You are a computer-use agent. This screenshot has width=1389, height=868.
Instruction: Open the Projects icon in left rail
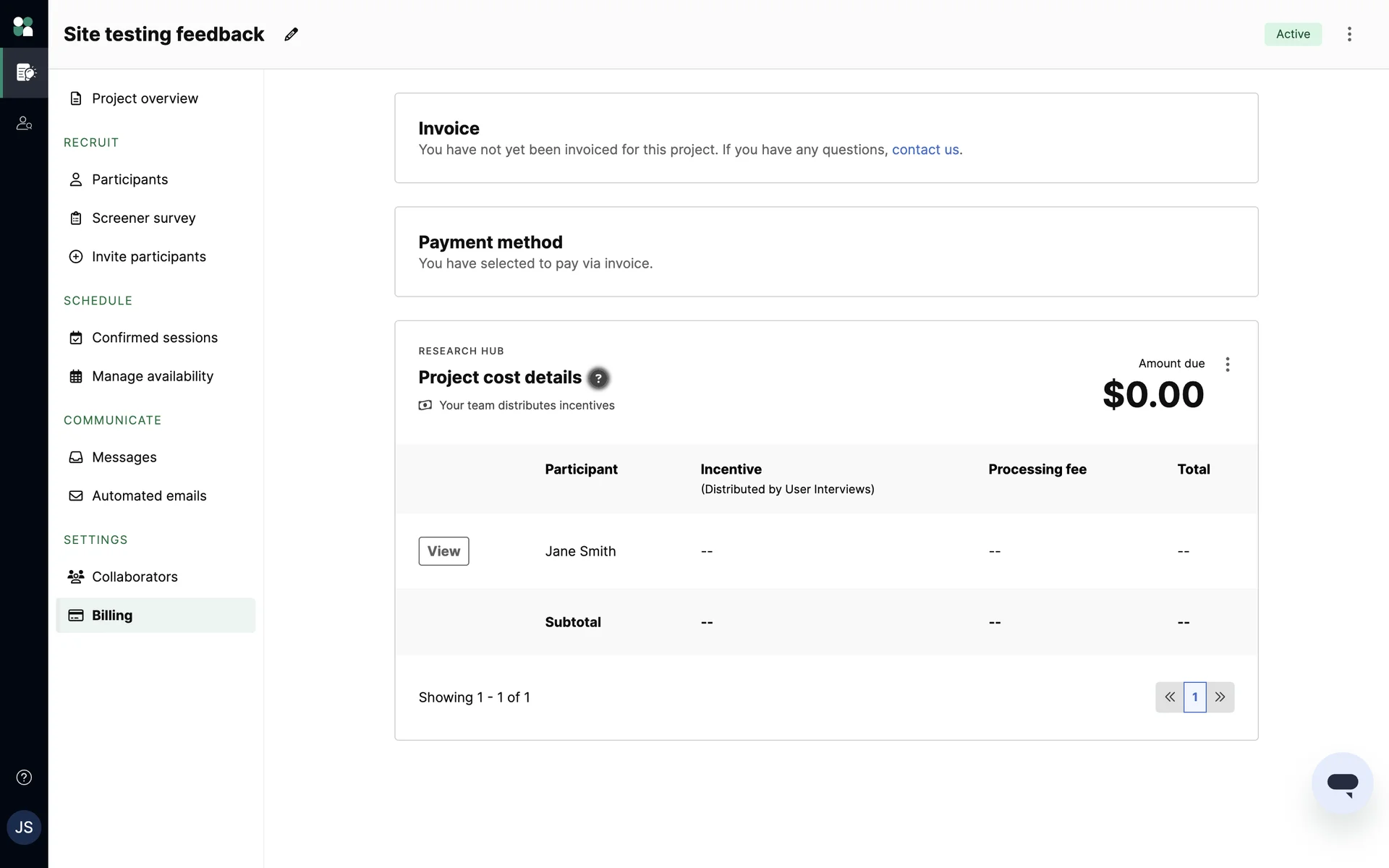[x=25, y=72]
